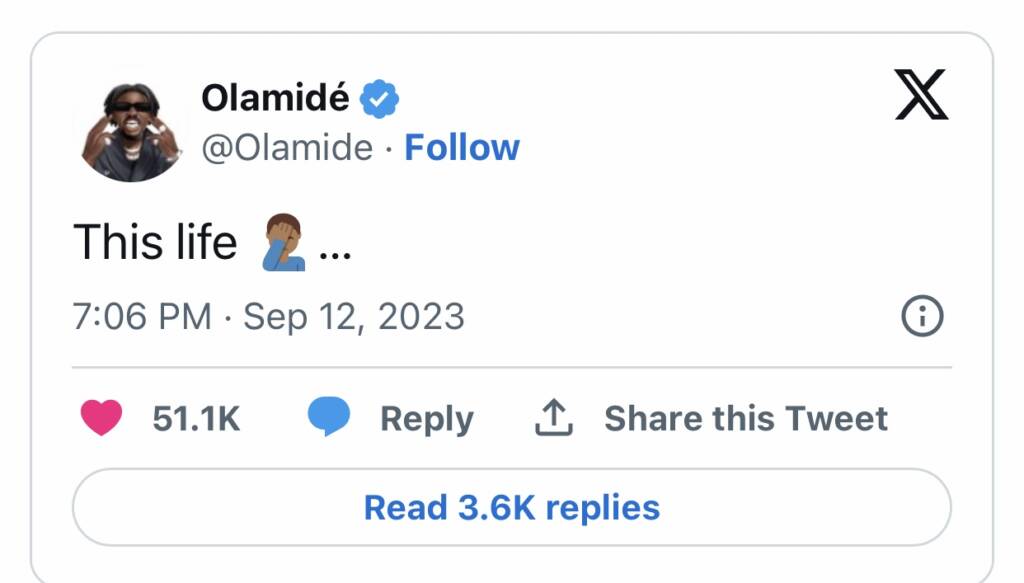Select Share this Tweet

745,418
